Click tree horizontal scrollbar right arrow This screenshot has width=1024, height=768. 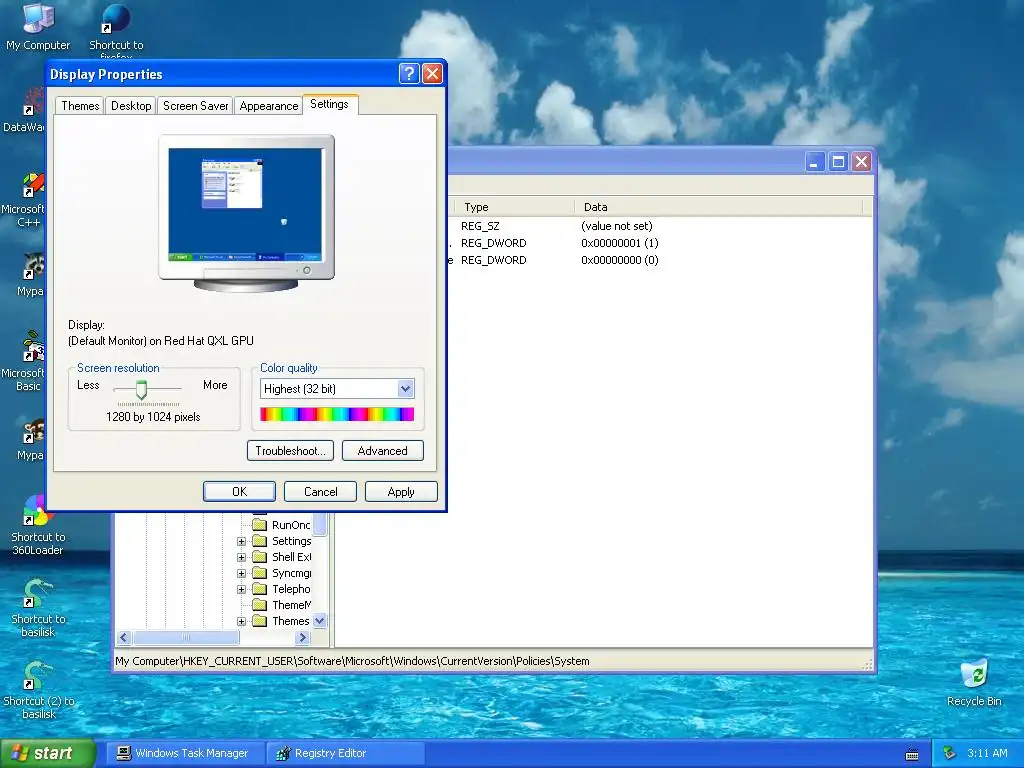click(302, 637)
